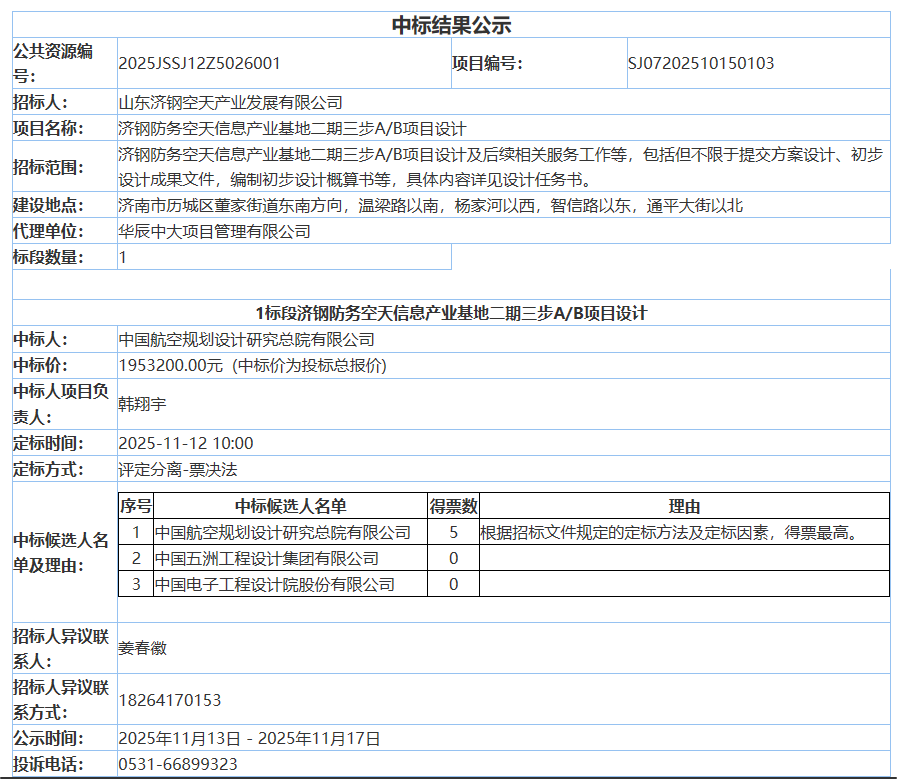
Task: Click construction location text starting 济南市历城区
Action: point(430,206)
